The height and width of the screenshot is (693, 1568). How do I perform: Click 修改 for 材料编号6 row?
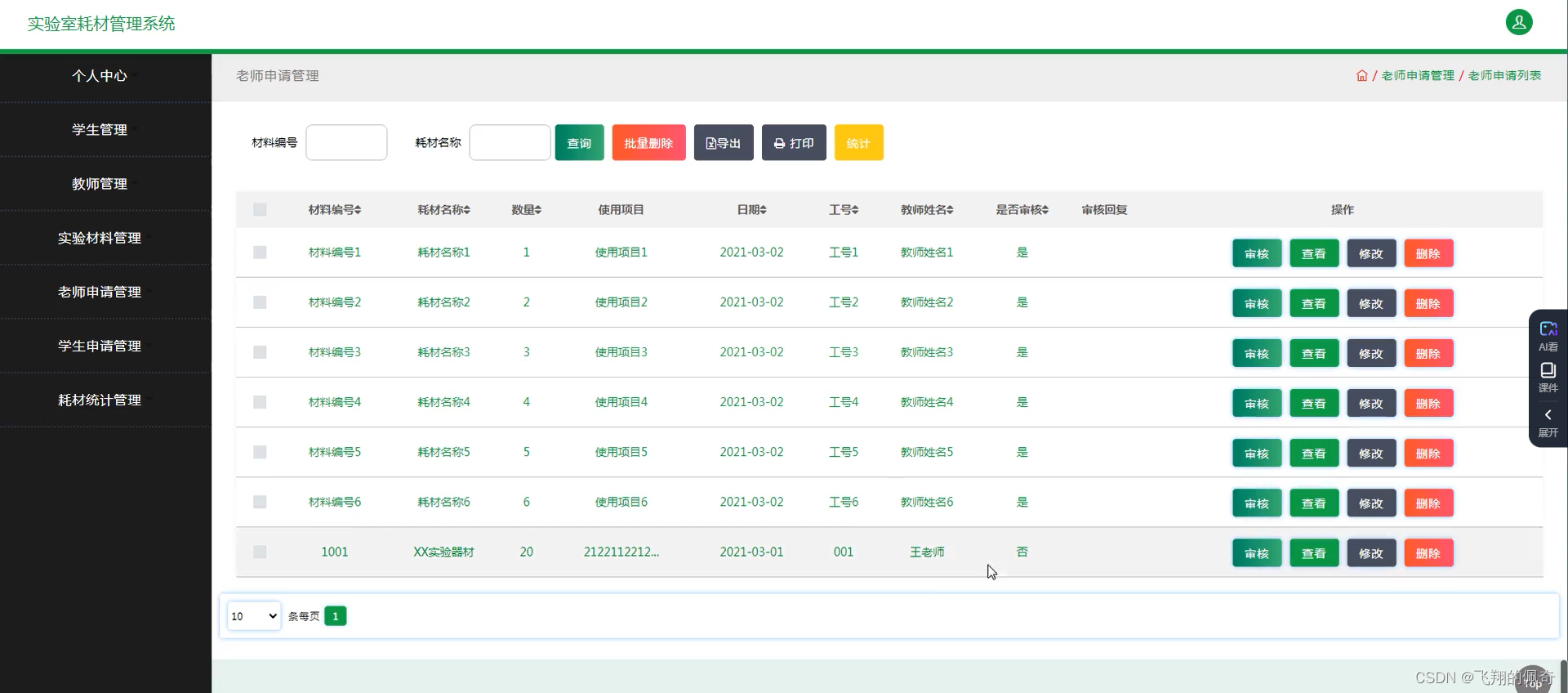pos(1371,503)
